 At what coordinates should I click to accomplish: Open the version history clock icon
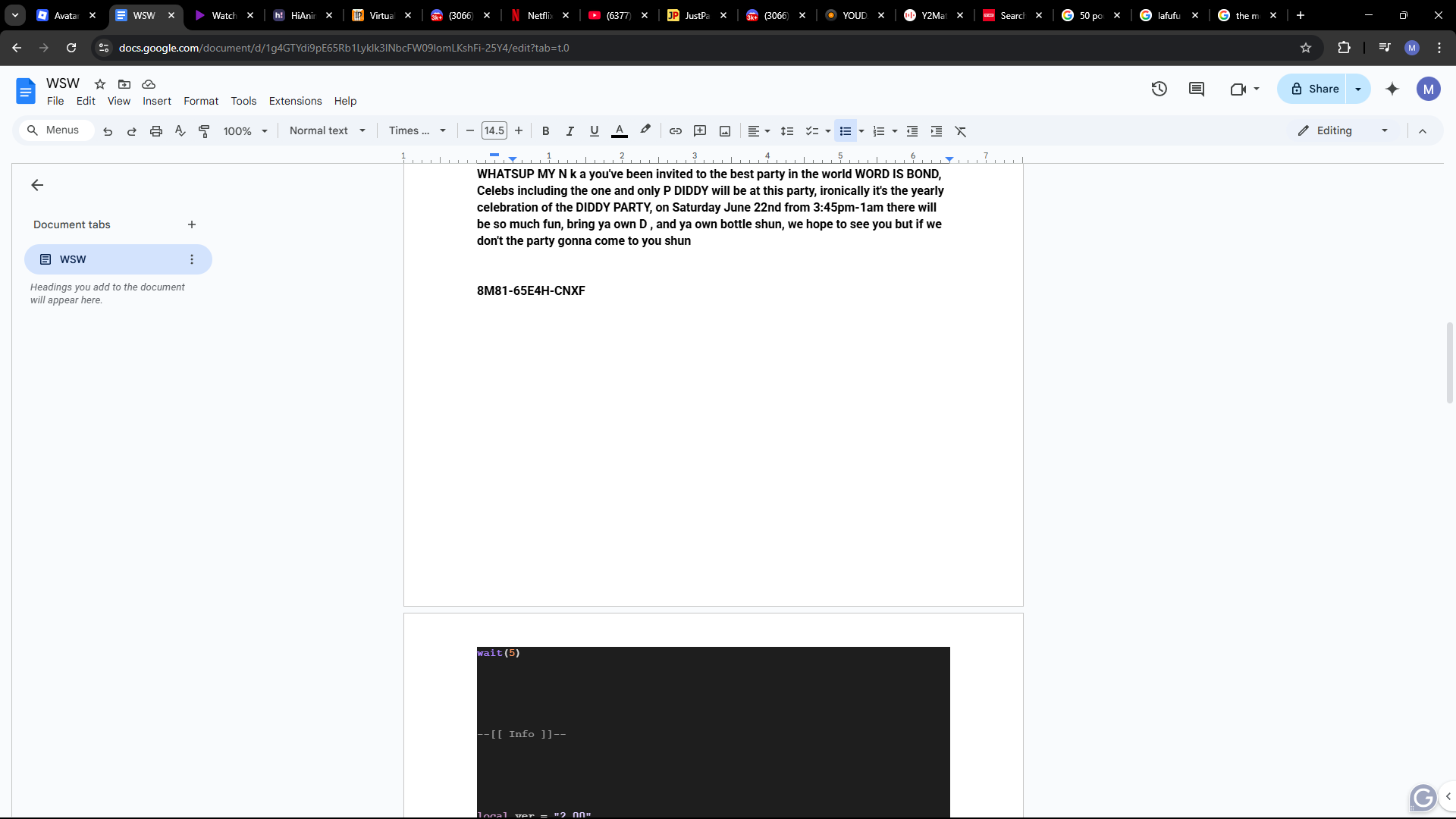[x=1159, y=89]
